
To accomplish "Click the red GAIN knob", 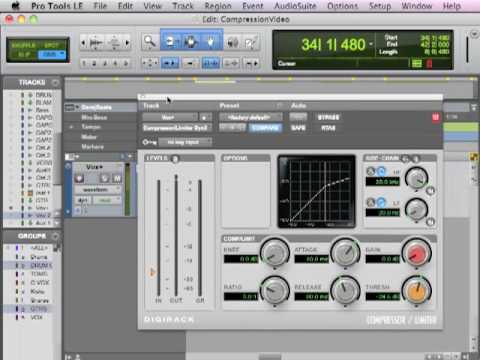I will pyautogui.click(x=416, y=253).
